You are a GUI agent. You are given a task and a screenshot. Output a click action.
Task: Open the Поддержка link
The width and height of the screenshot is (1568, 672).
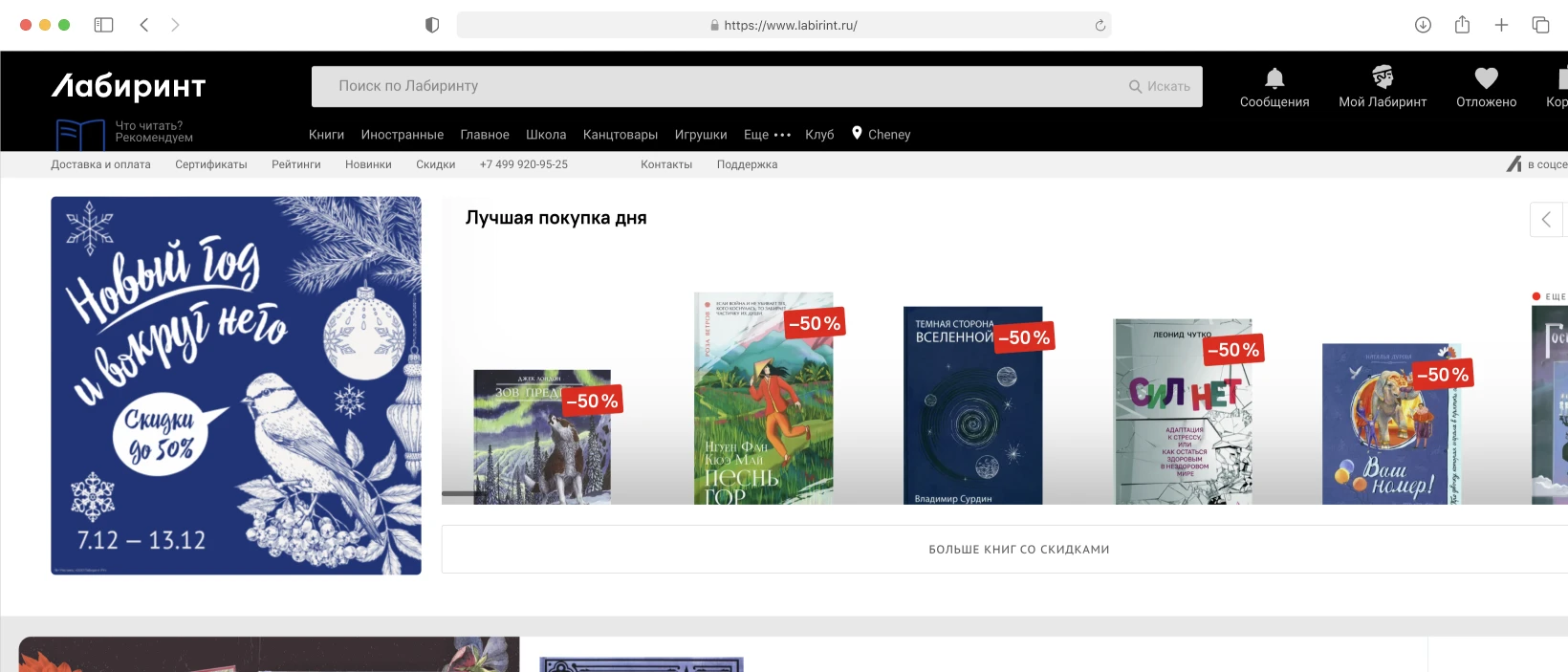pos(747,164)
